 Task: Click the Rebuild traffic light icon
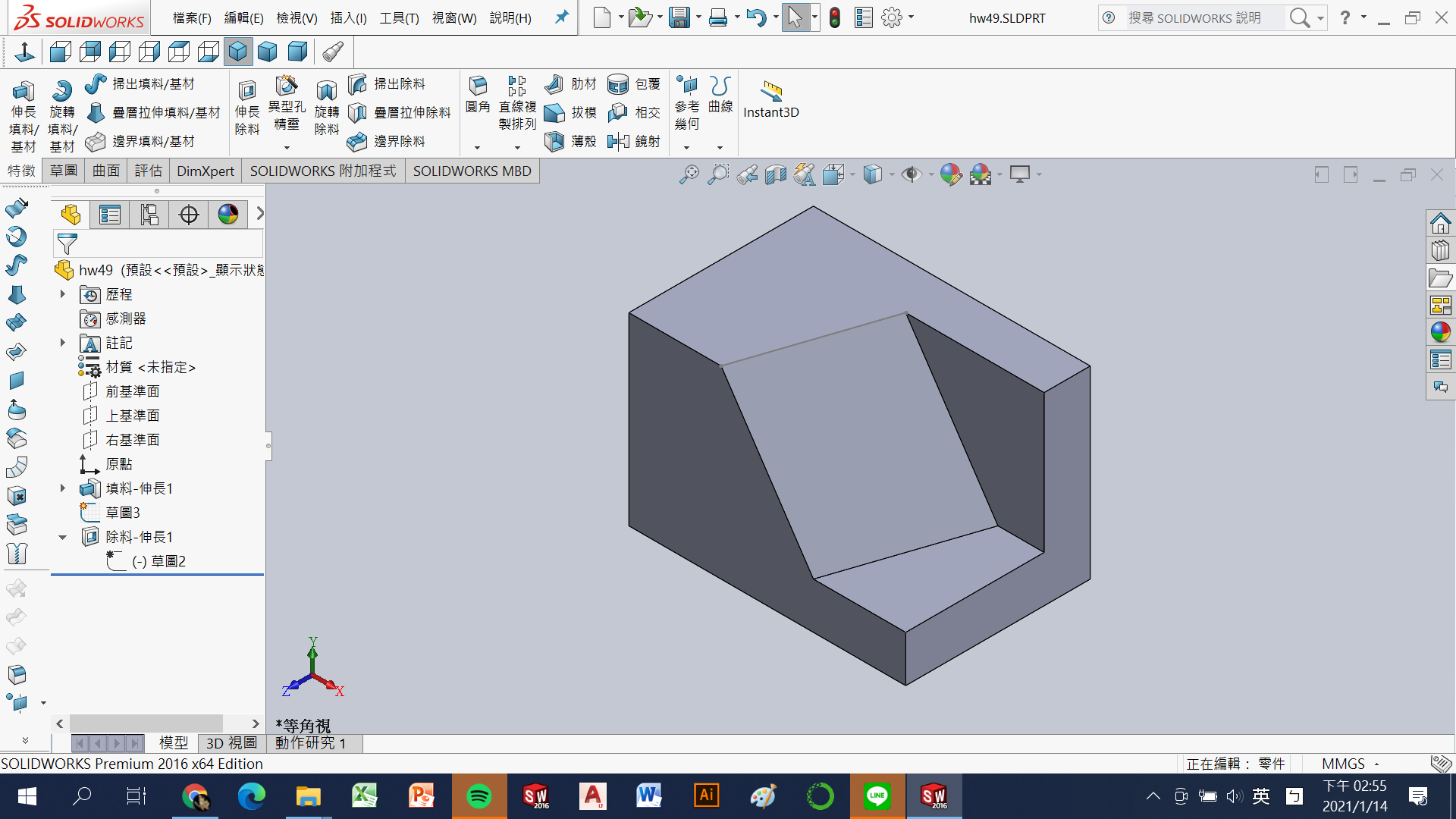[834, 17]
